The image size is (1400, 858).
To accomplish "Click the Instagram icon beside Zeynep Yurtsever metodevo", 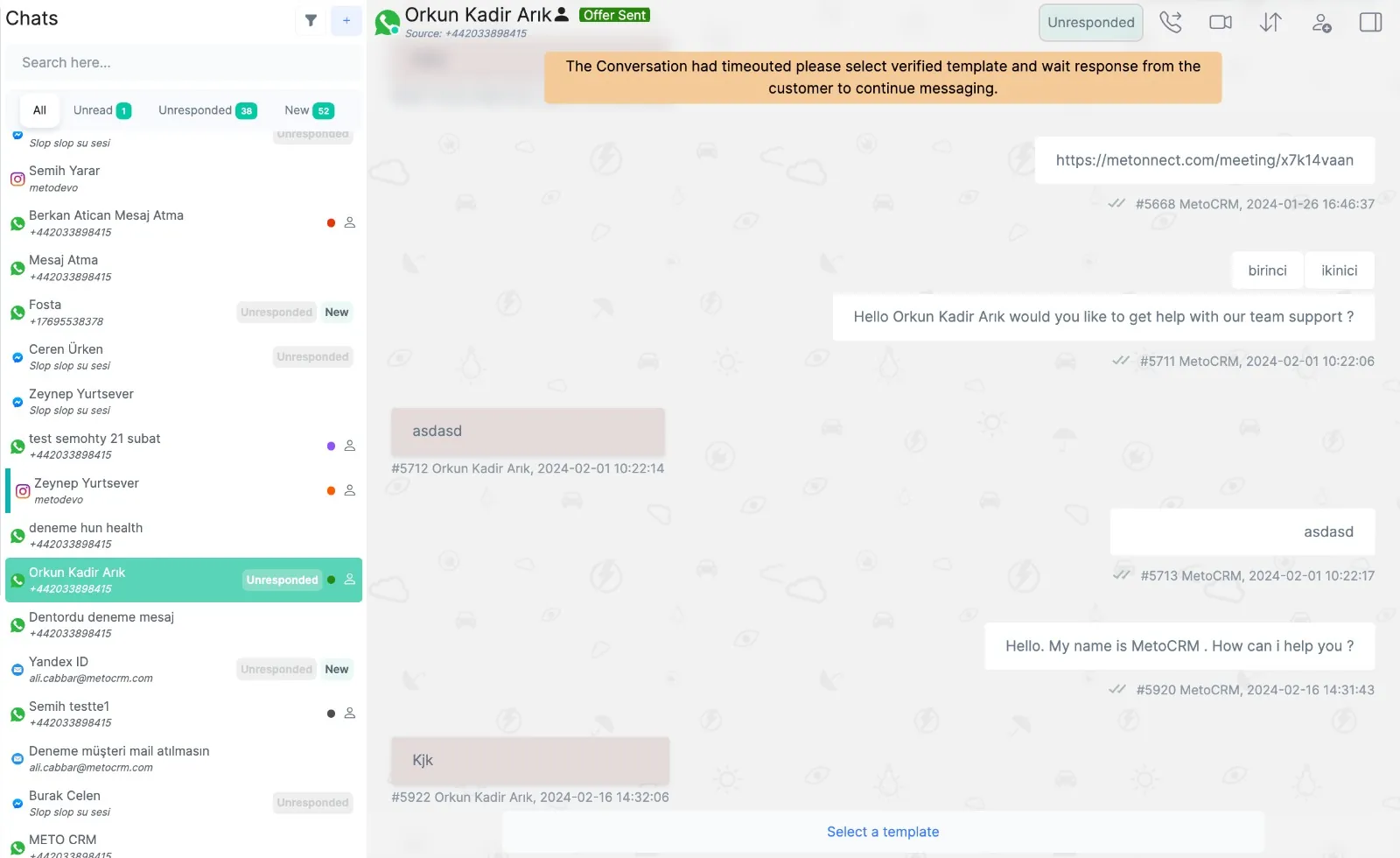I will point(23,491).
